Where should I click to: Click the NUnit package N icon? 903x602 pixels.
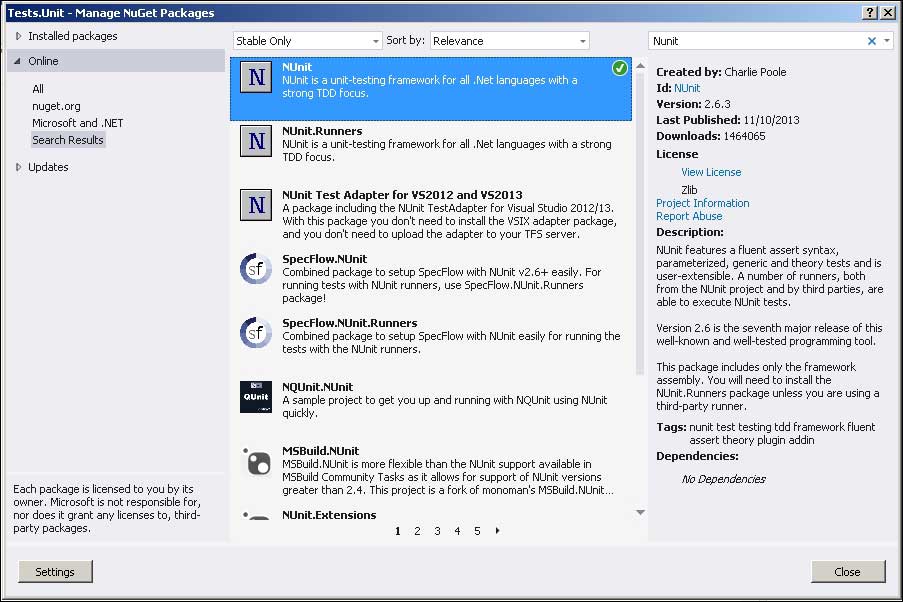tap(256, 77)
